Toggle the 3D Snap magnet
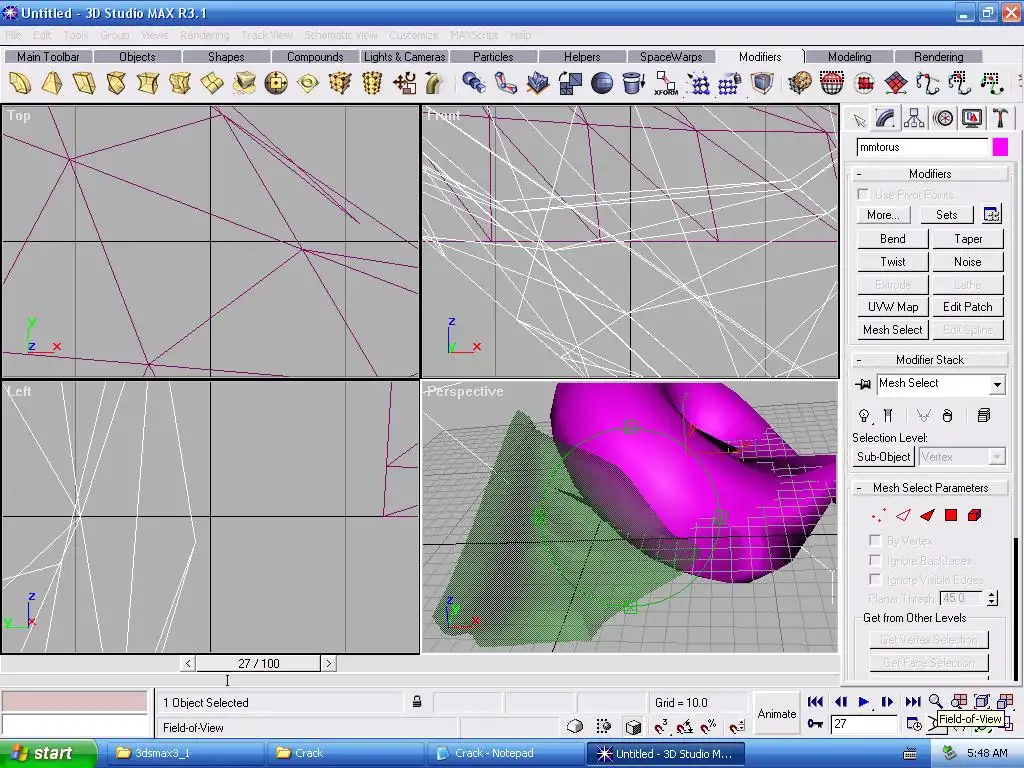Image resolution: width=1024 pixels, height=768 pixels. coord(660,726)
